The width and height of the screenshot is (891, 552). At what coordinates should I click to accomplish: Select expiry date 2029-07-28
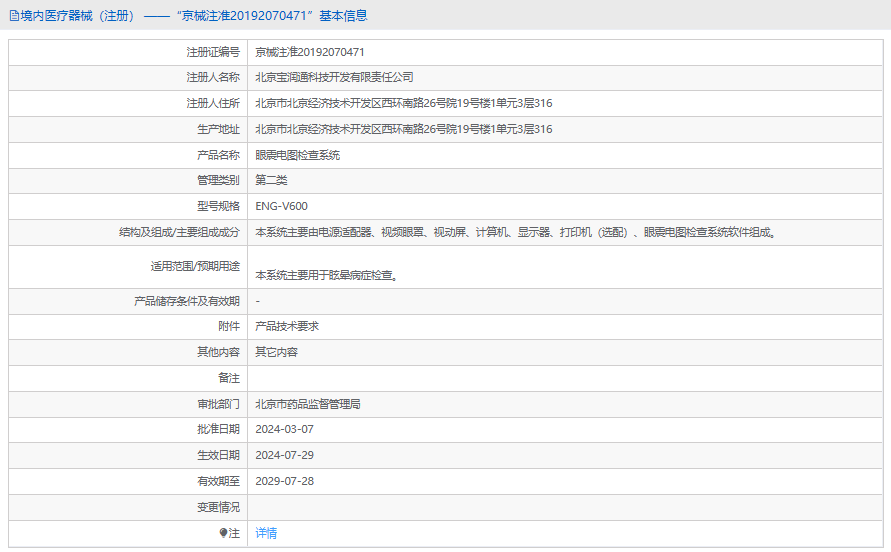click(x=284, y=482)
